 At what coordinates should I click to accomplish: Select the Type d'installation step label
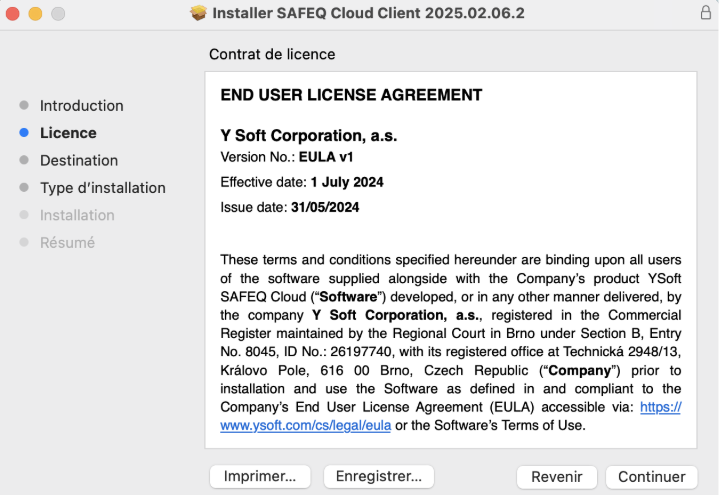click(103, 188)
